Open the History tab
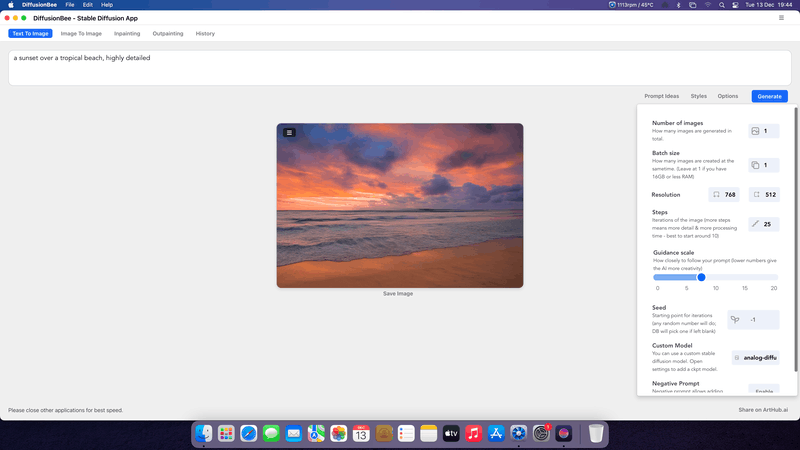 click(x=205, y=34)
